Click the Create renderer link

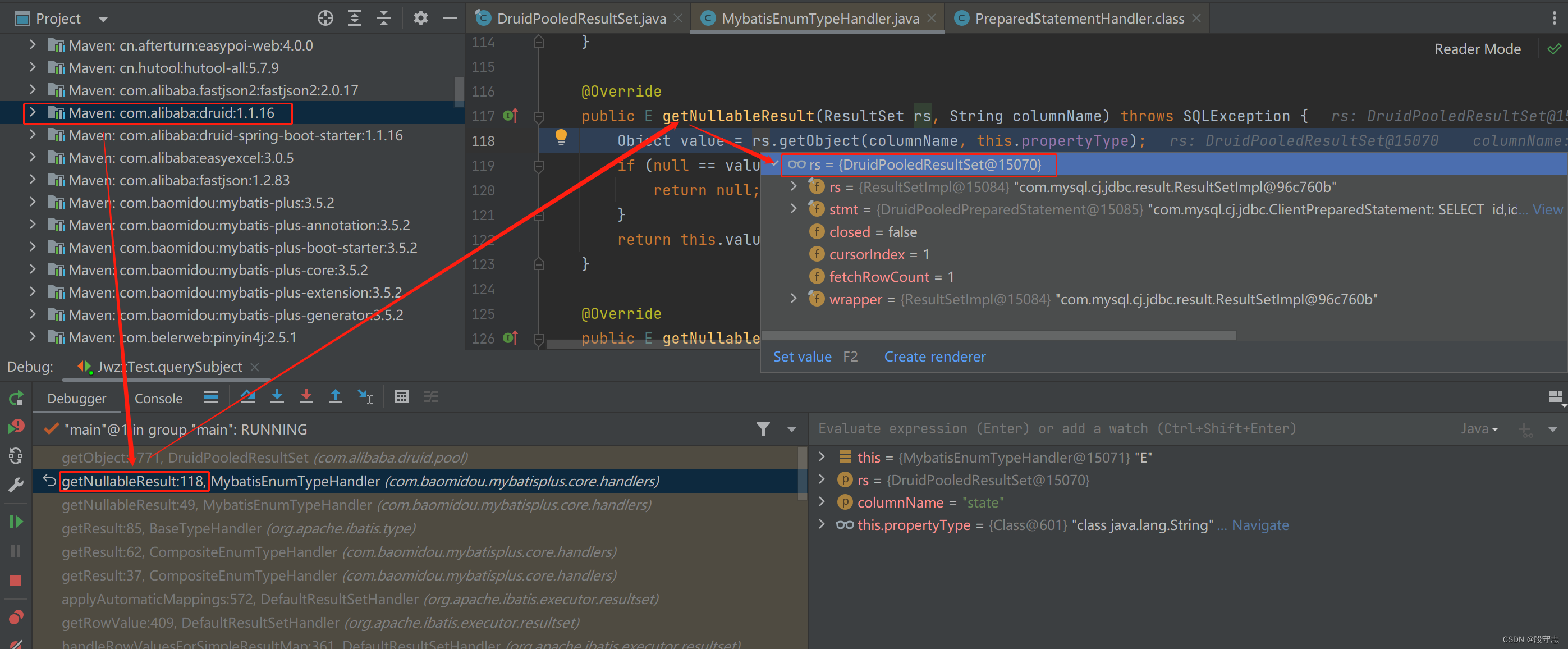coord(934,357)
